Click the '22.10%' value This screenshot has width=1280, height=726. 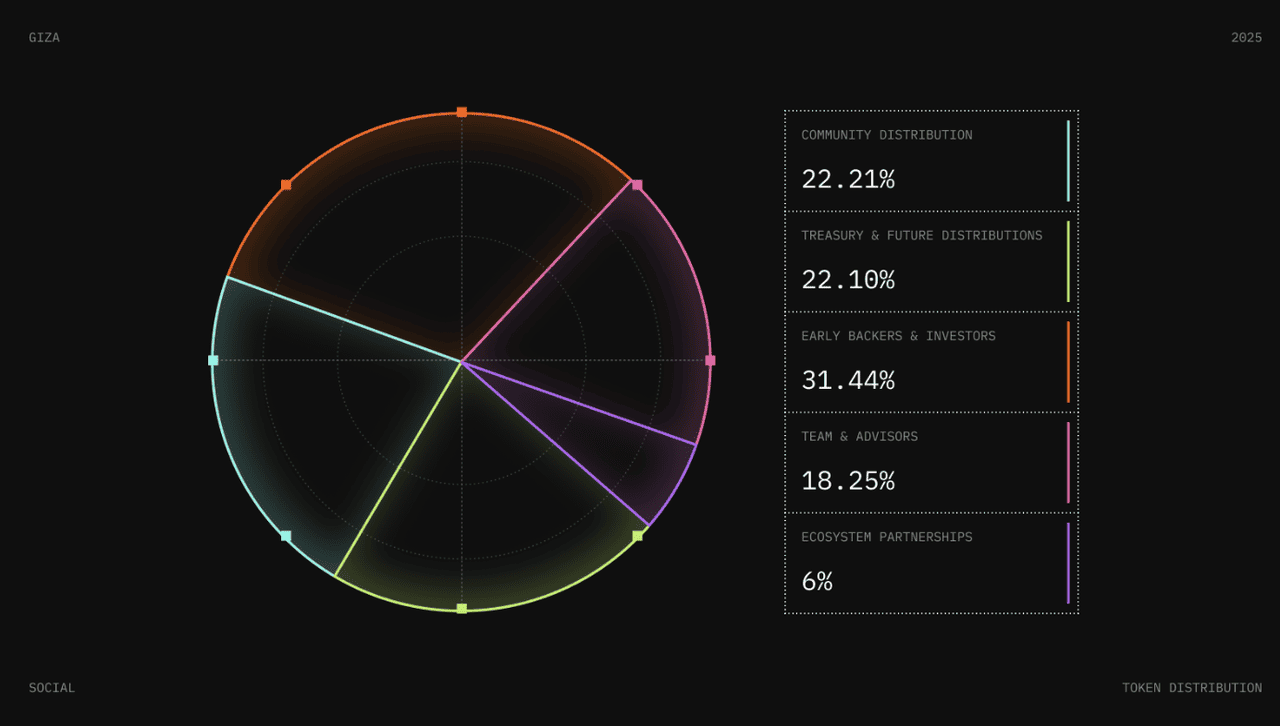point(848,280)
